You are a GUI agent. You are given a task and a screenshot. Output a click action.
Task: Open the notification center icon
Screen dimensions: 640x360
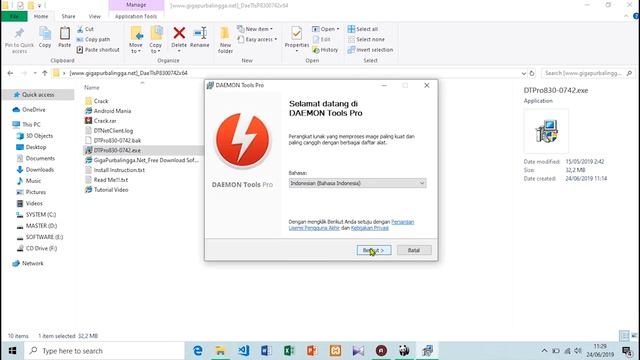pos(627,351)
